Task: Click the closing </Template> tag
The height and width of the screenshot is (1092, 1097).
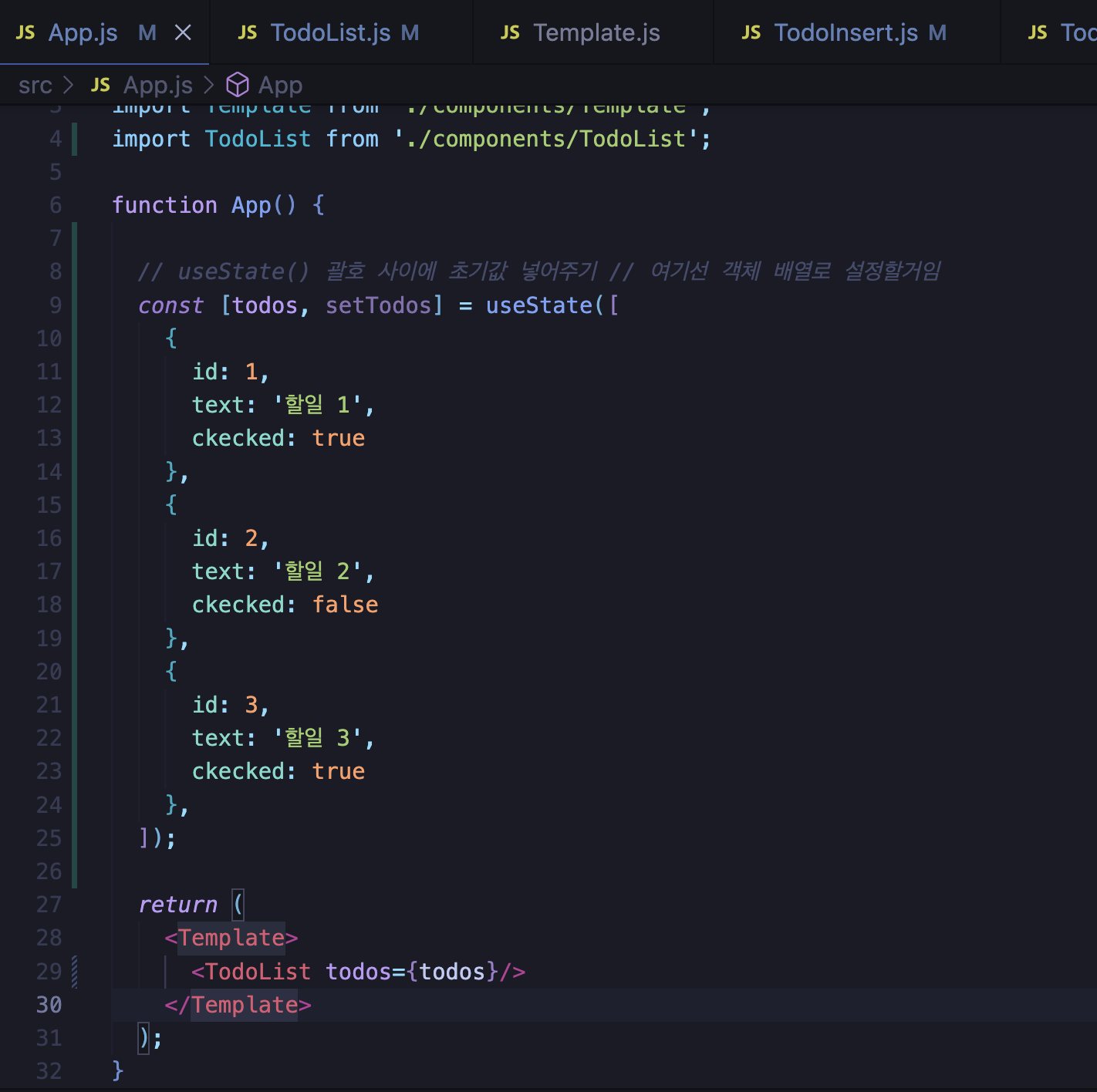Action: point(238,1005)
